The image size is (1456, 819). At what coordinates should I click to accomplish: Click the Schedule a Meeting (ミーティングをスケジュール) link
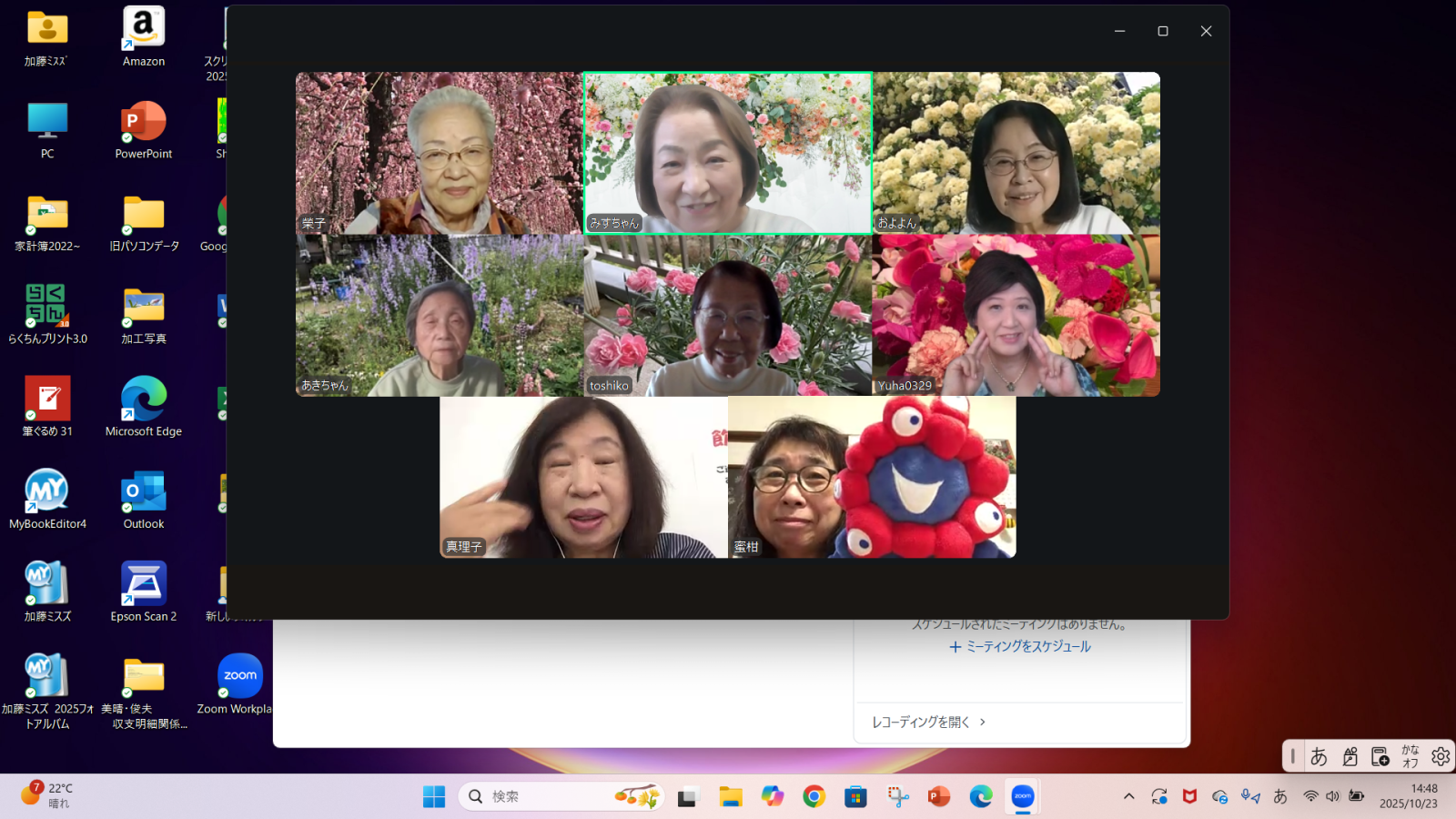pos(1019,647)
